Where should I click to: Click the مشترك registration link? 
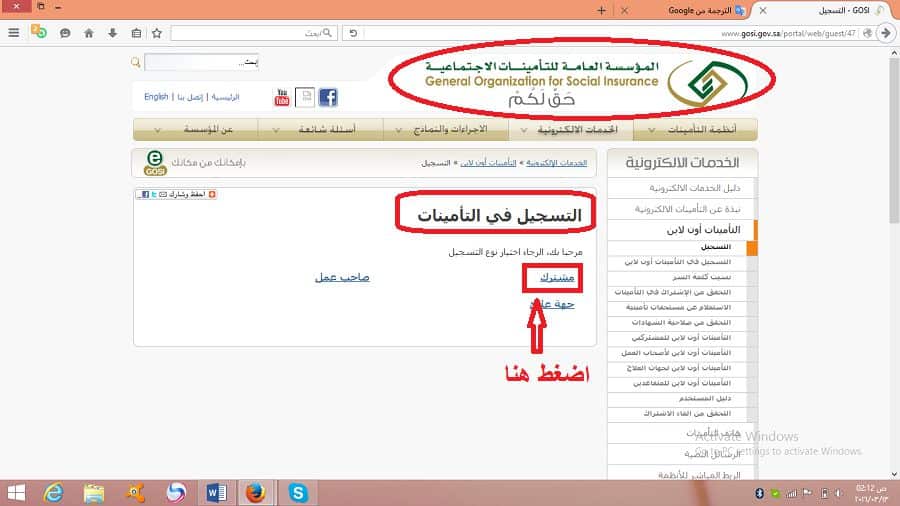557,278
